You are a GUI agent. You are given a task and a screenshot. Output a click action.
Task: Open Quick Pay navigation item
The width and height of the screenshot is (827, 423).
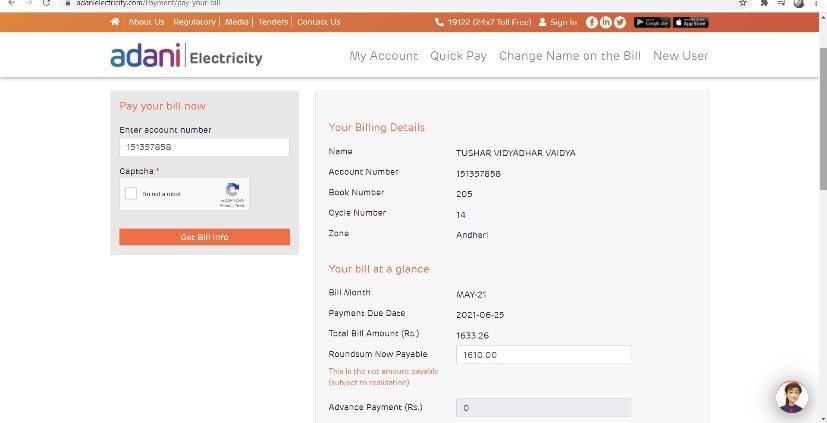click(x=458, y=56)
